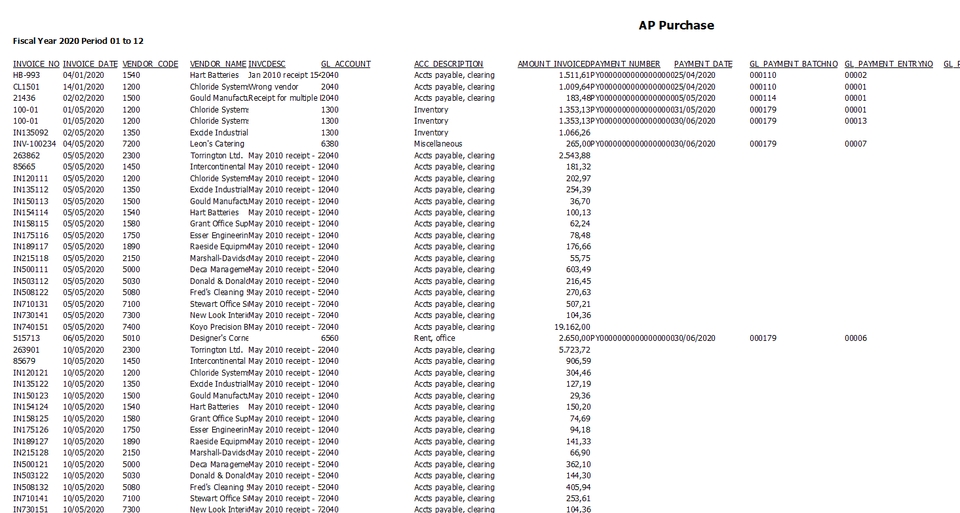Click the Designer's Corne vendor name
The width and height of the screenshot is (960, 513).
(x=219, y=338)
